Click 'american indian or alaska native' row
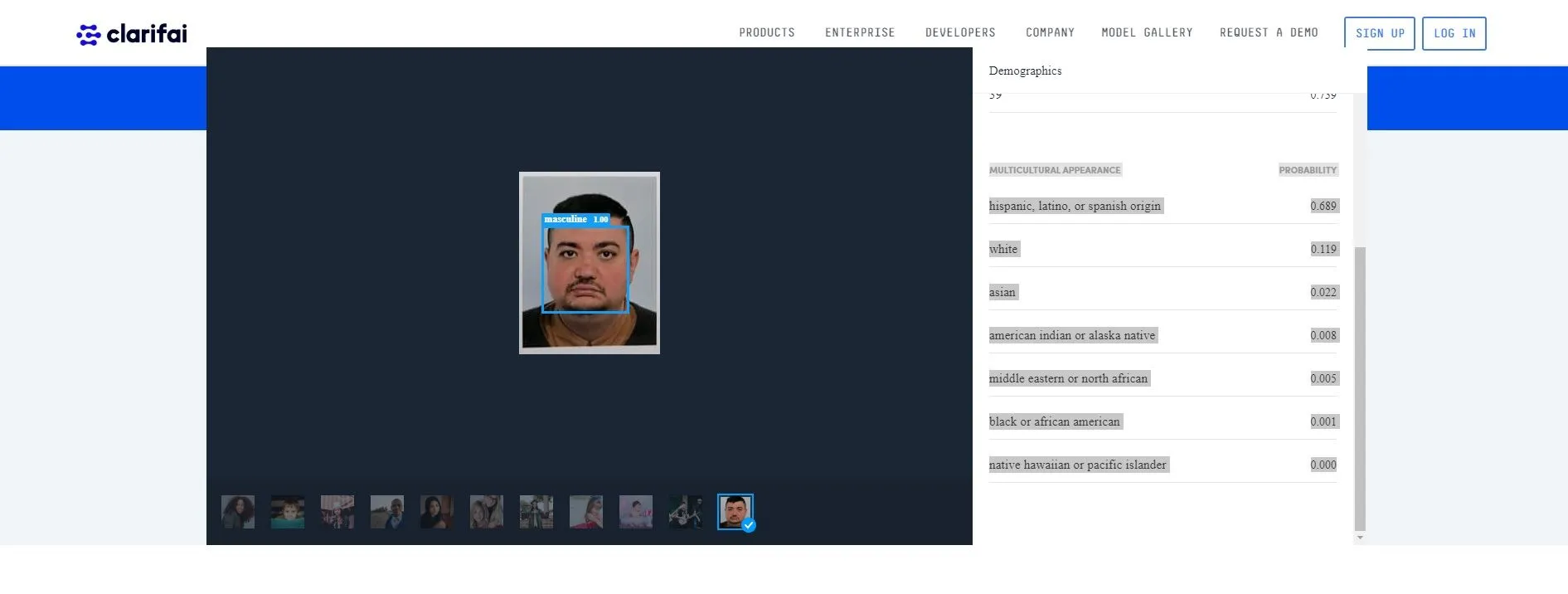Image resolution: width=1568 pixels, height=594 pixels. coord(1163,335)
